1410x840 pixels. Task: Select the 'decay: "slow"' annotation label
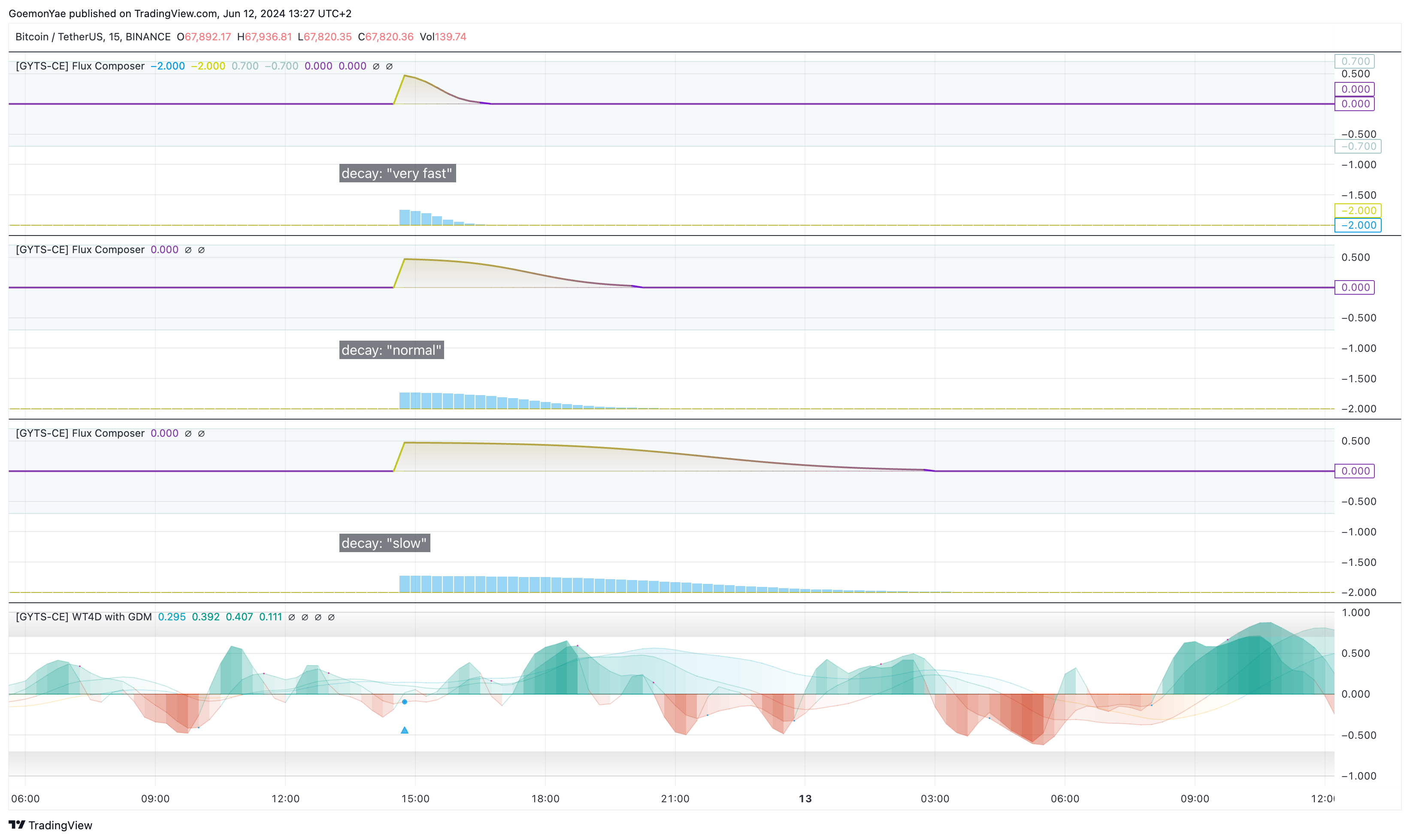pos(384,543)
